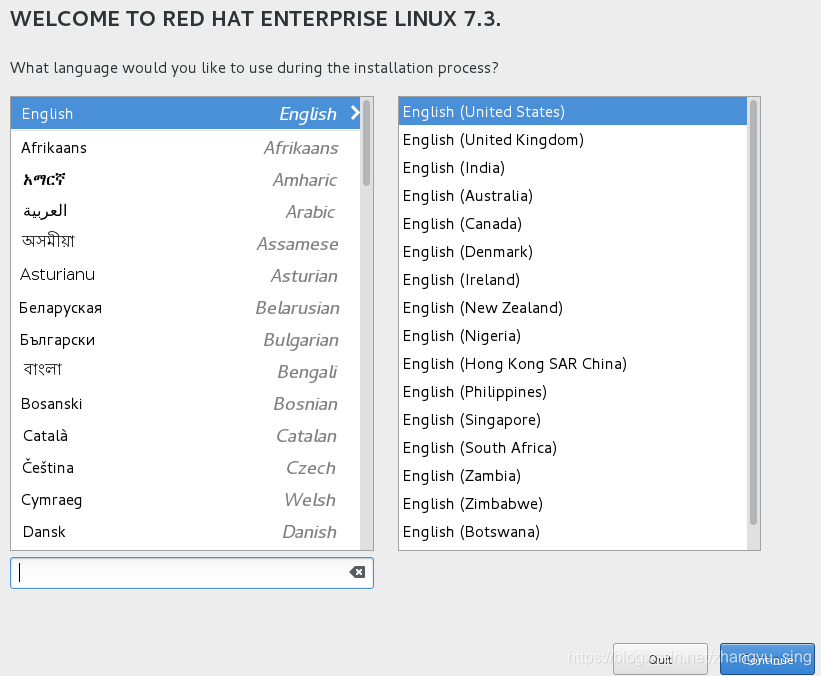Choose English (India) locale
The image size is (821, 676).
[573, 168]
